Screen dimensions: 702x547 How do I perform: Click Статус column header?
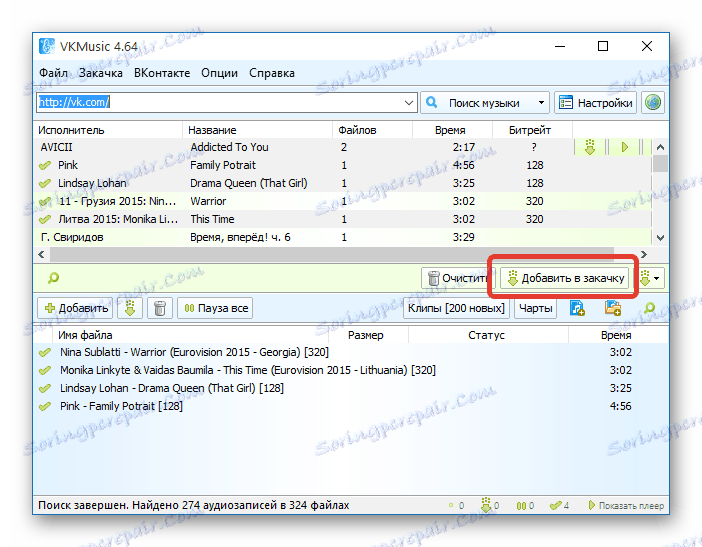click(x=488, y=335)
